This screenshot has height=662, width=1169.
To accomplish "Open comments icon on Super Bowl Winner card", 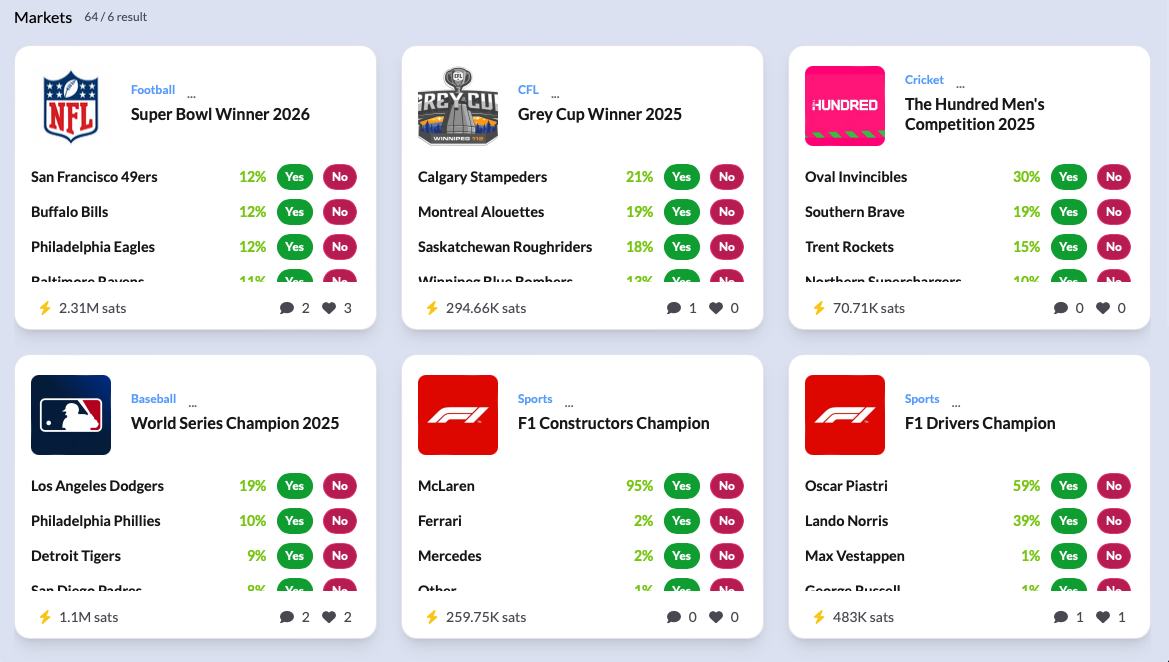I will [x=286, y=308].
